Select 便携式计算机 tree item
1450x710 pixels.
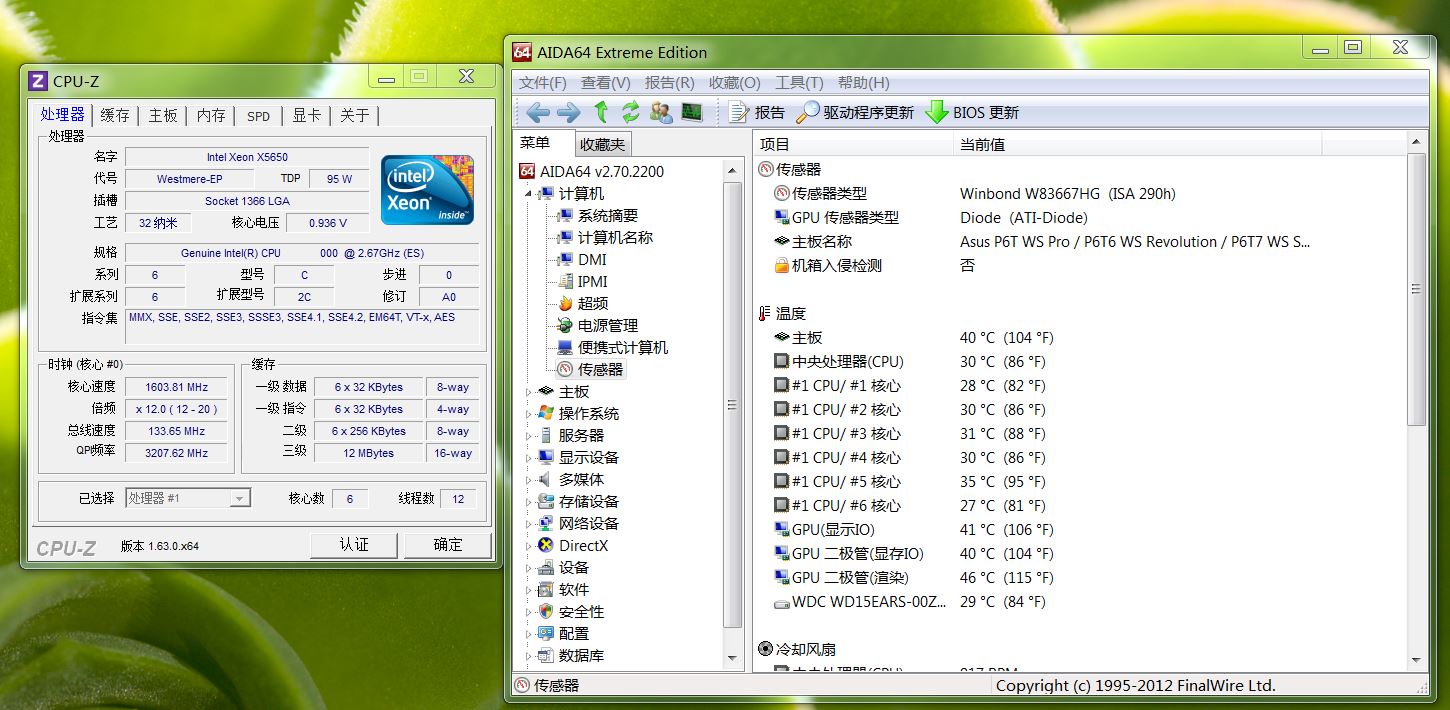[x=623, y=347]
